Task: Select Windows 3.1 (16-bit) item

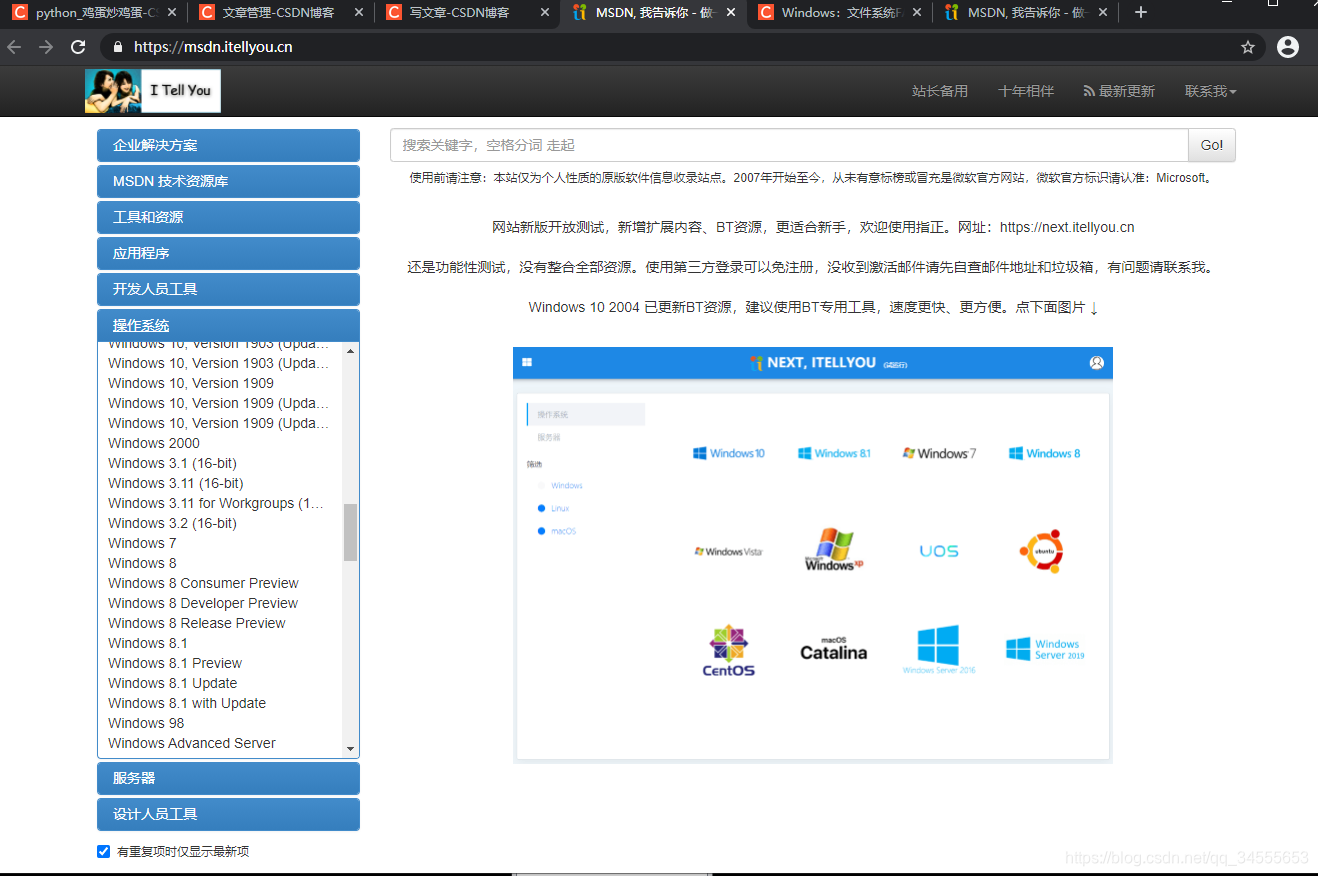Action: (172, 463)
